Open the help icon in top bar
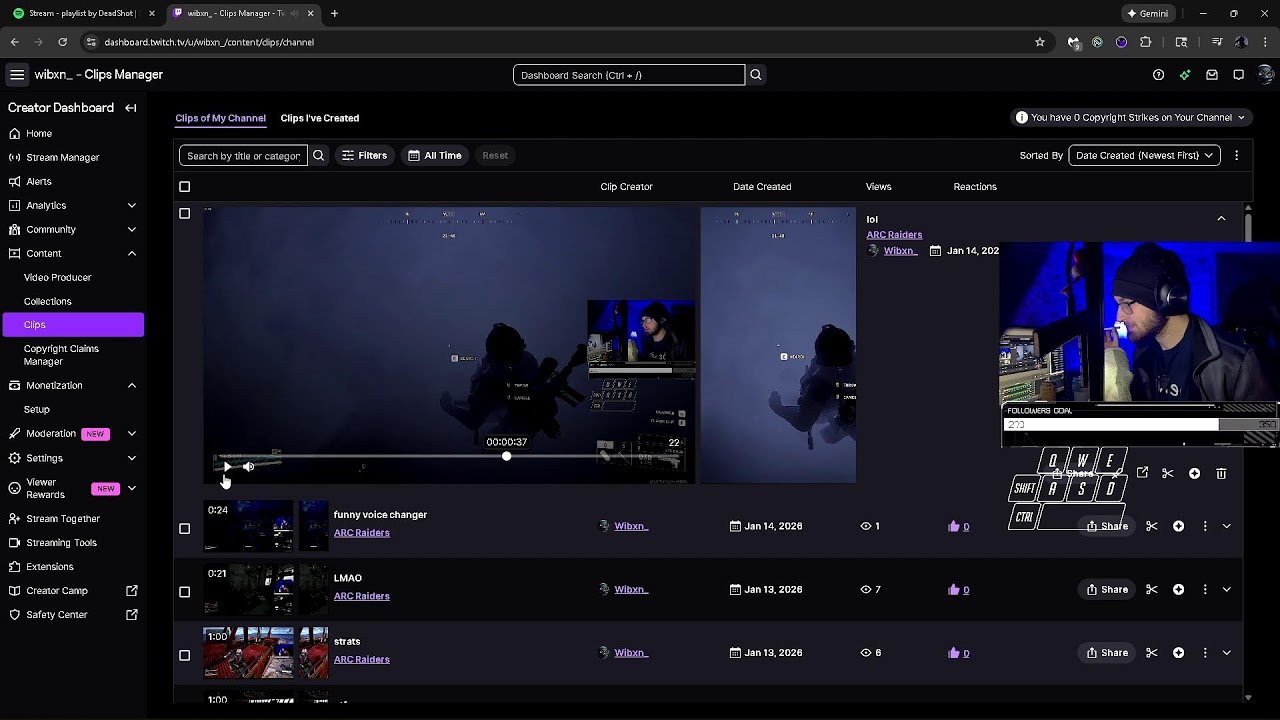1280x720 pixels. point(1158,75)
